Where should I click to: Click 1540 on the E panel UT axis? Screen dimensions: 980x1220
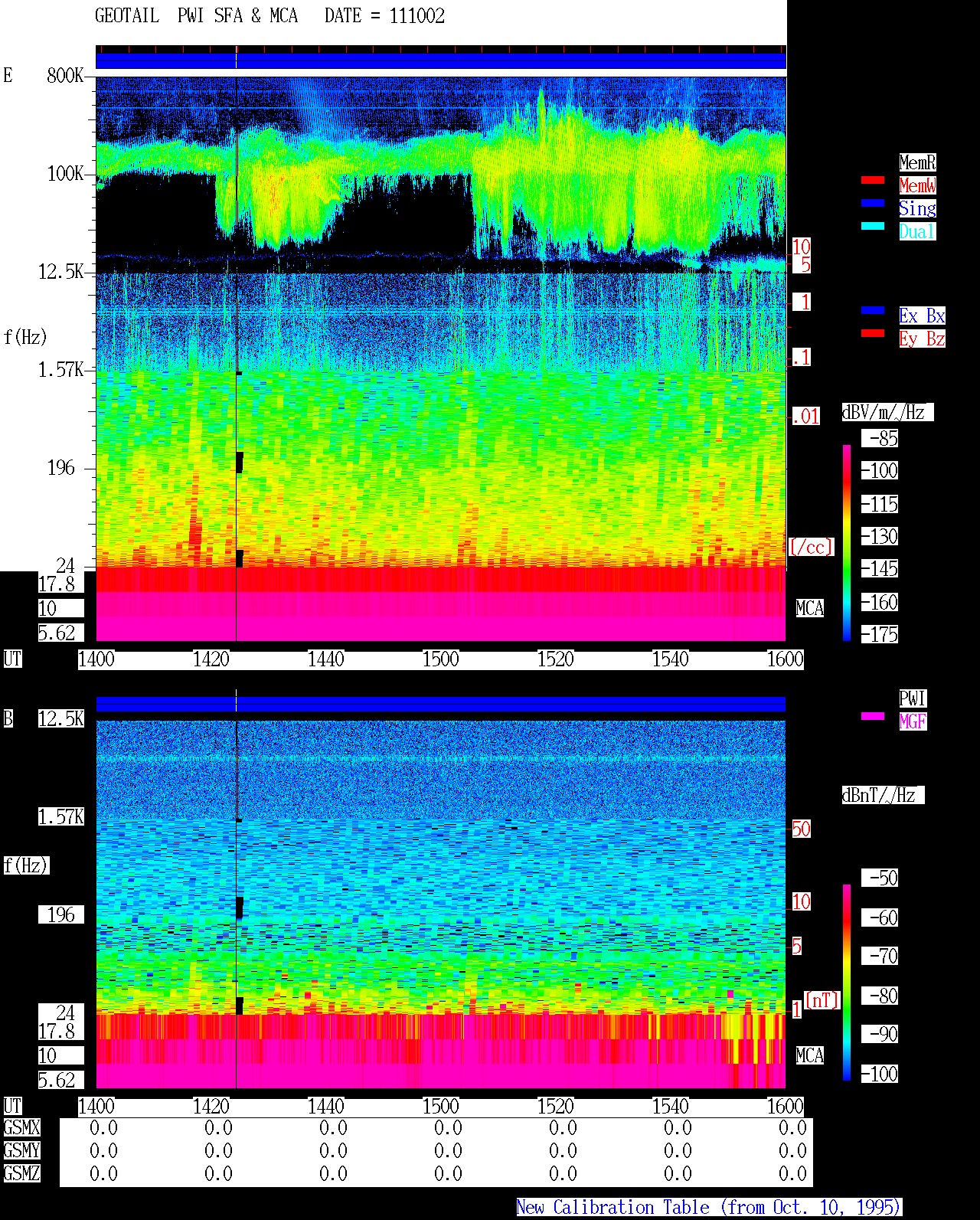(671, 659)
